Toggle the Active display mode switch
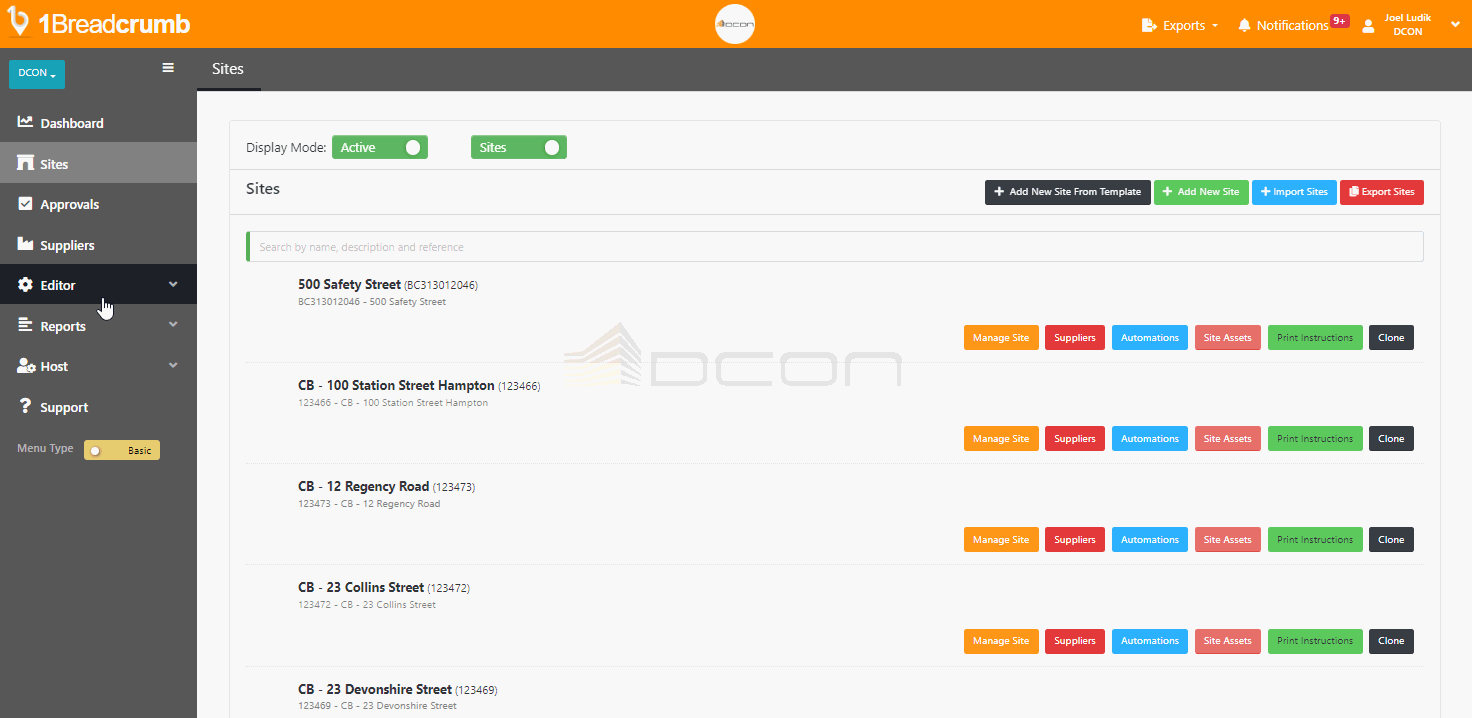 (x=379, y=147)
